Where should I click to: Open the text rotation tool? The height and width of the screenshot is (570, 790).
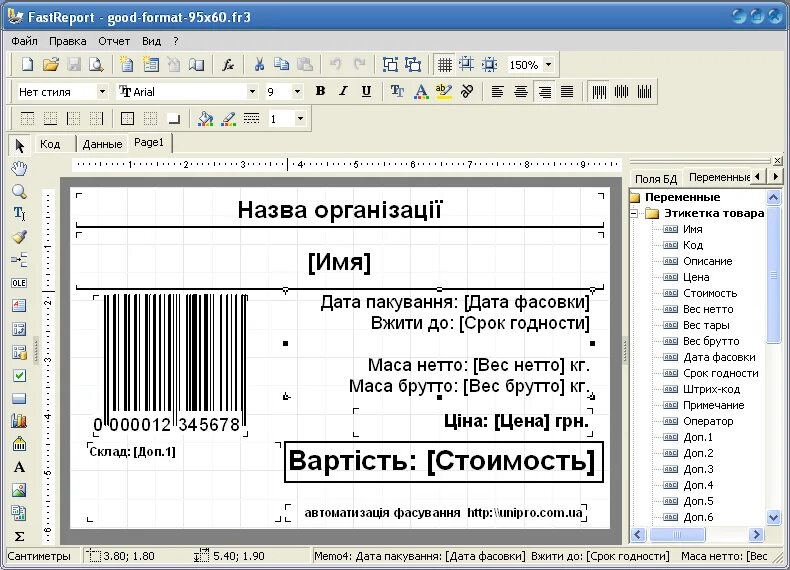(x=467, y=91)
